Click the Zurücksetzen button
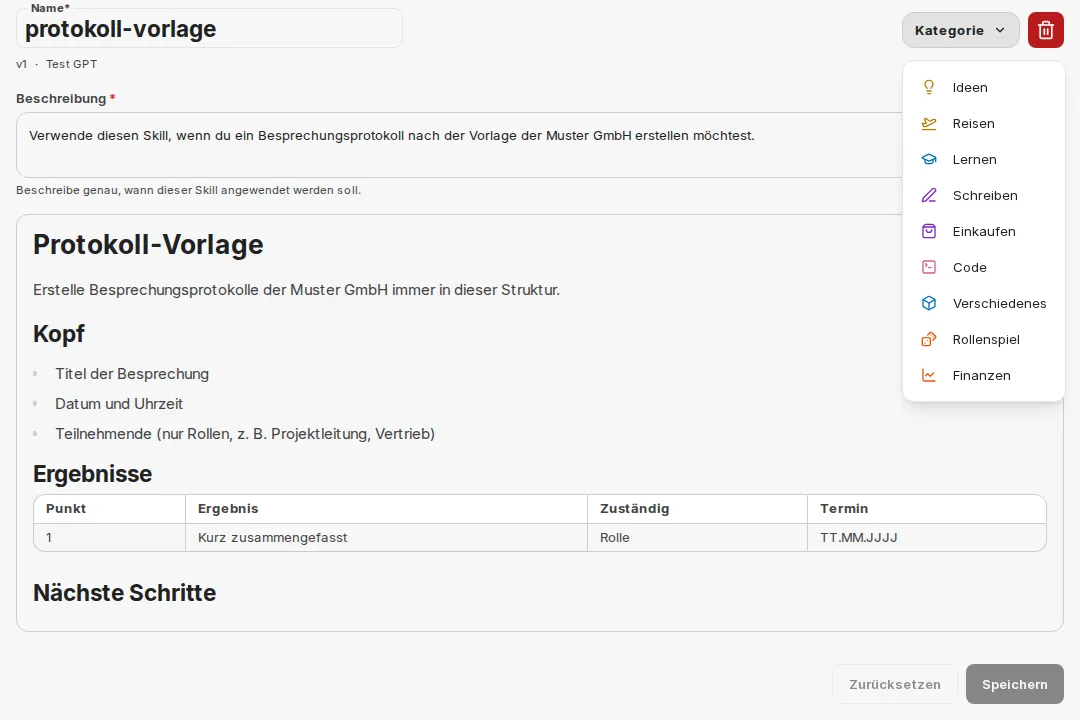This screenshot has height=720, width=1080. (x=895, y=684)
